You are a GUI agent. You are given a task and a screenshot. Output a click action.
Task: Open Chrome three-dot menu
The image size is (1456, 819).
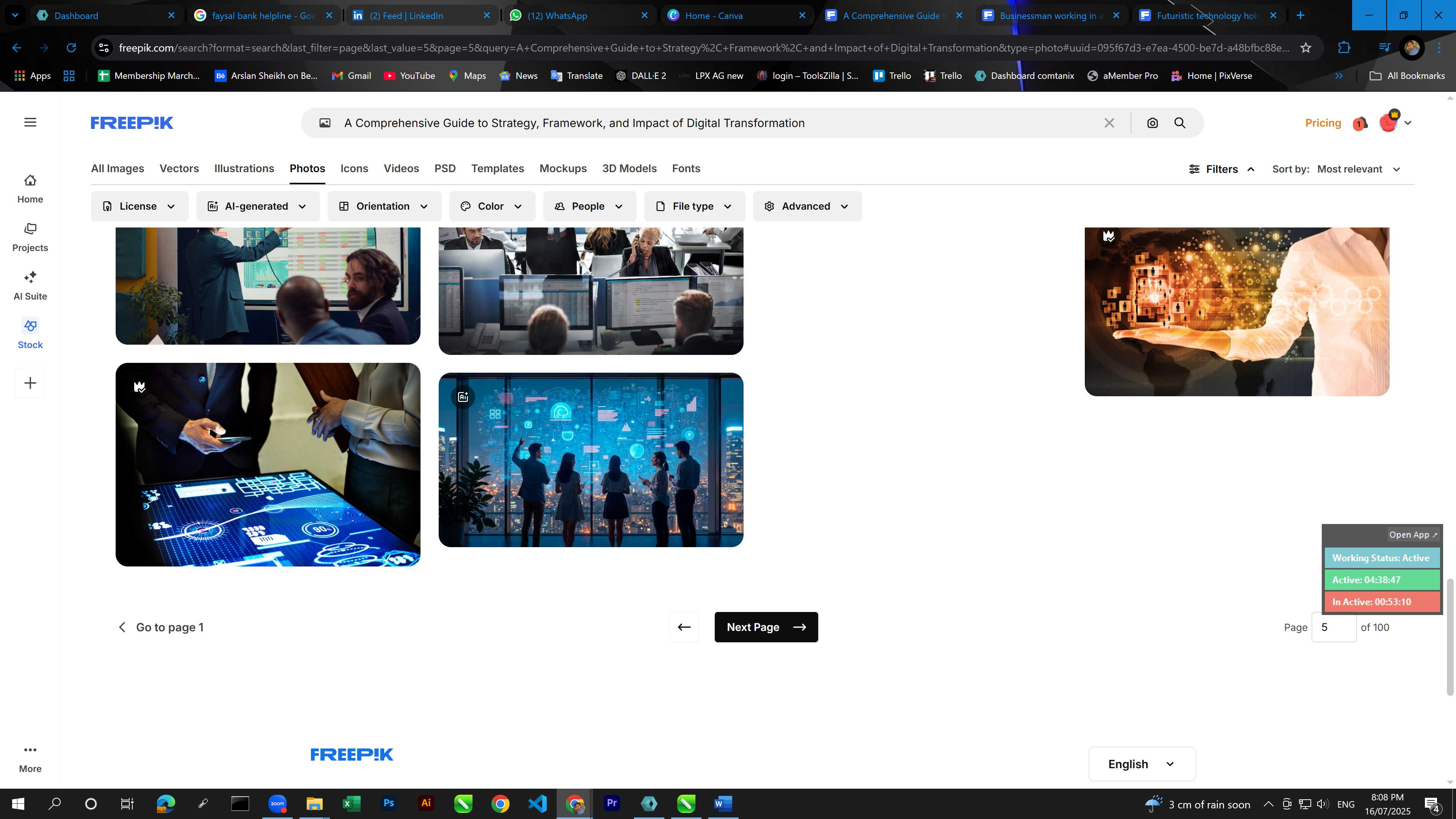(1439, 48)
